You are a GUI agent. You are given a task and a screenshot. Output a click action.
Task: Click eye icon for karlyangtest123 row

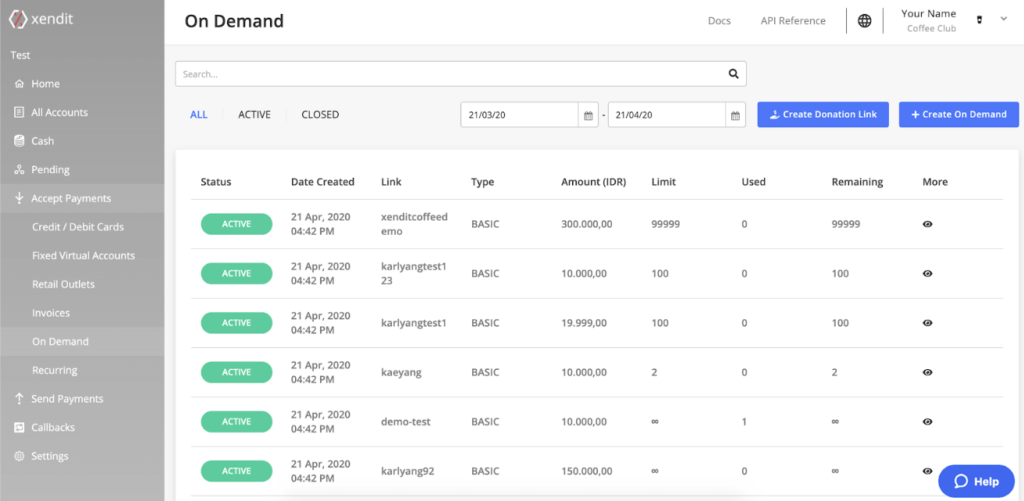[927, 274]
